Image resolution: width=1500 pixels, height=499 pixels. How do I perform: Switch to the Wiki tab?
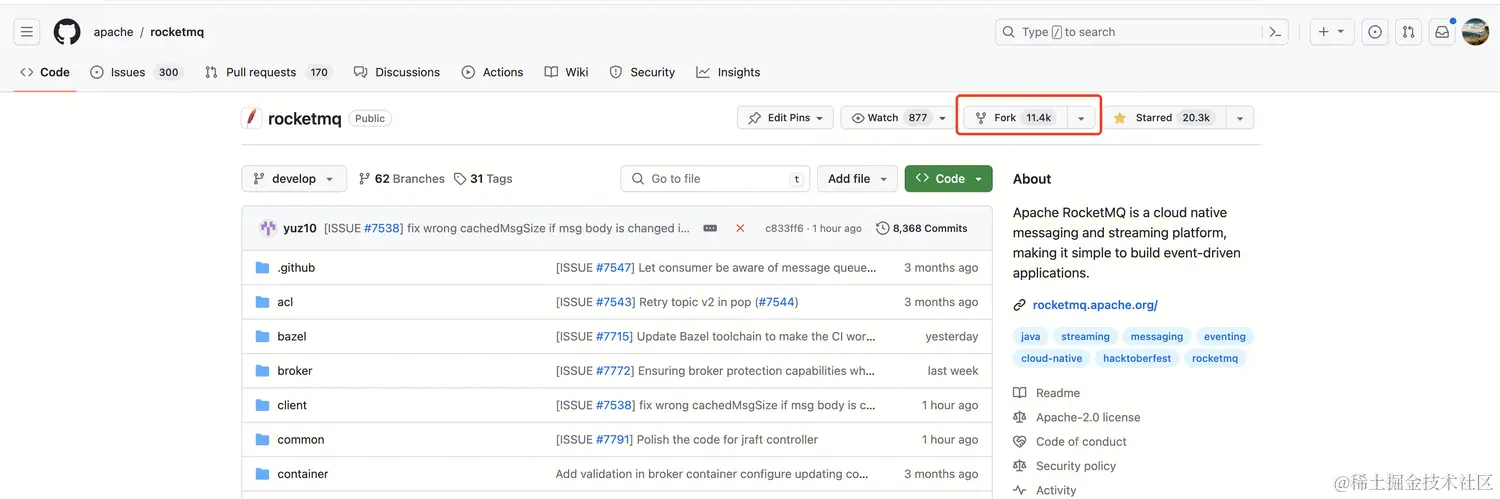point(566,72)
